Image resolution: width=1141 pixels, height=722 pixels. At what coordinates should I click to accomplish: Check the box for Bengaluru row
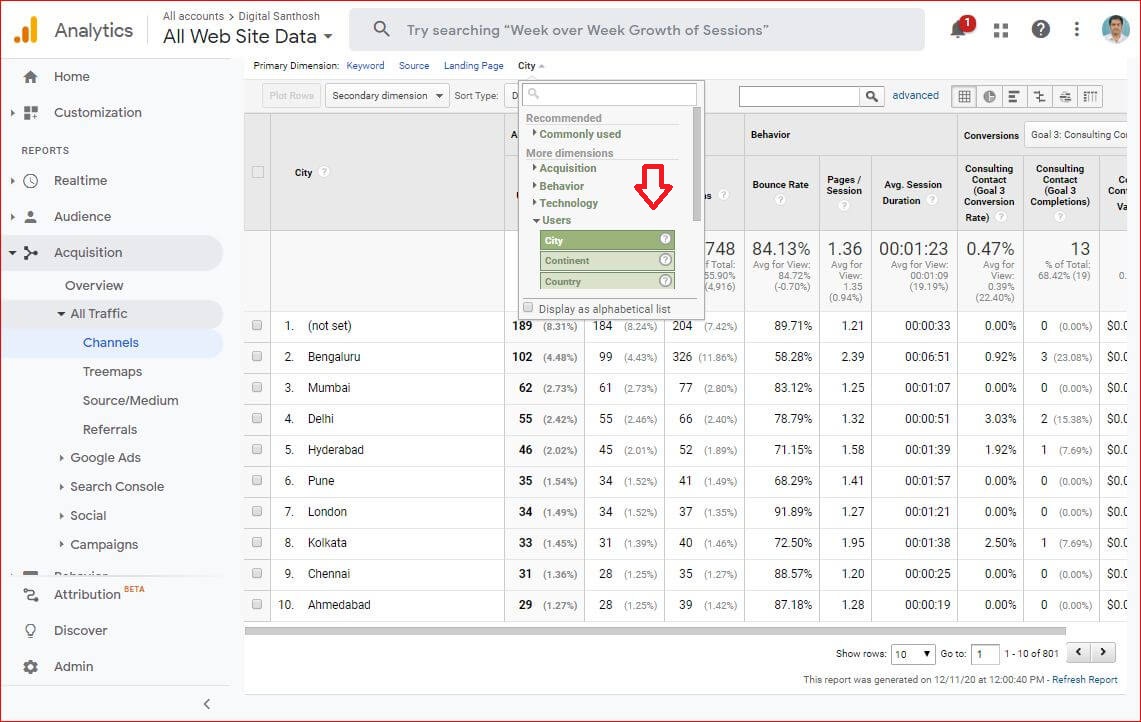[257, 356]
